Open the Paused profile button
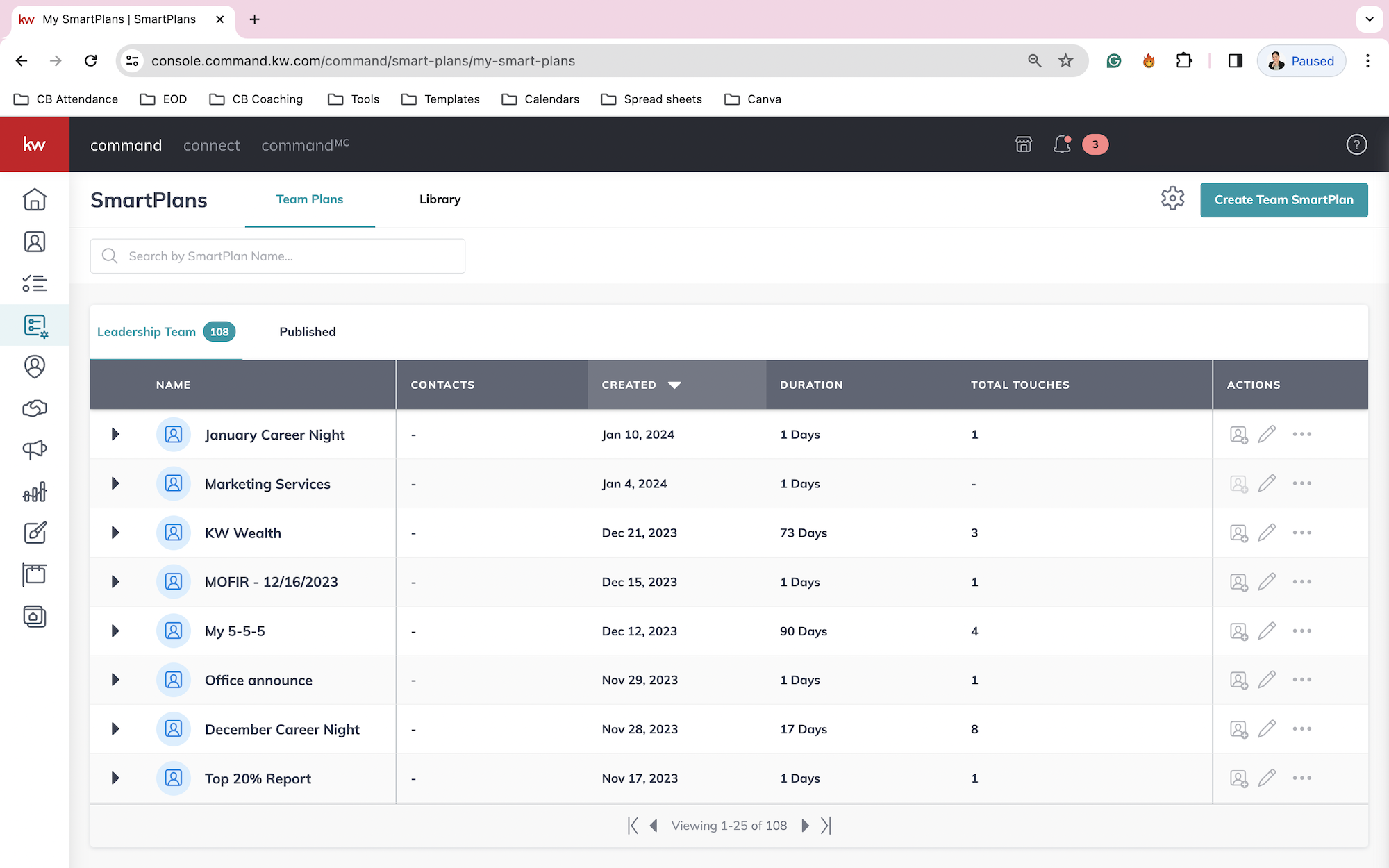 (x=1301, y=61)
